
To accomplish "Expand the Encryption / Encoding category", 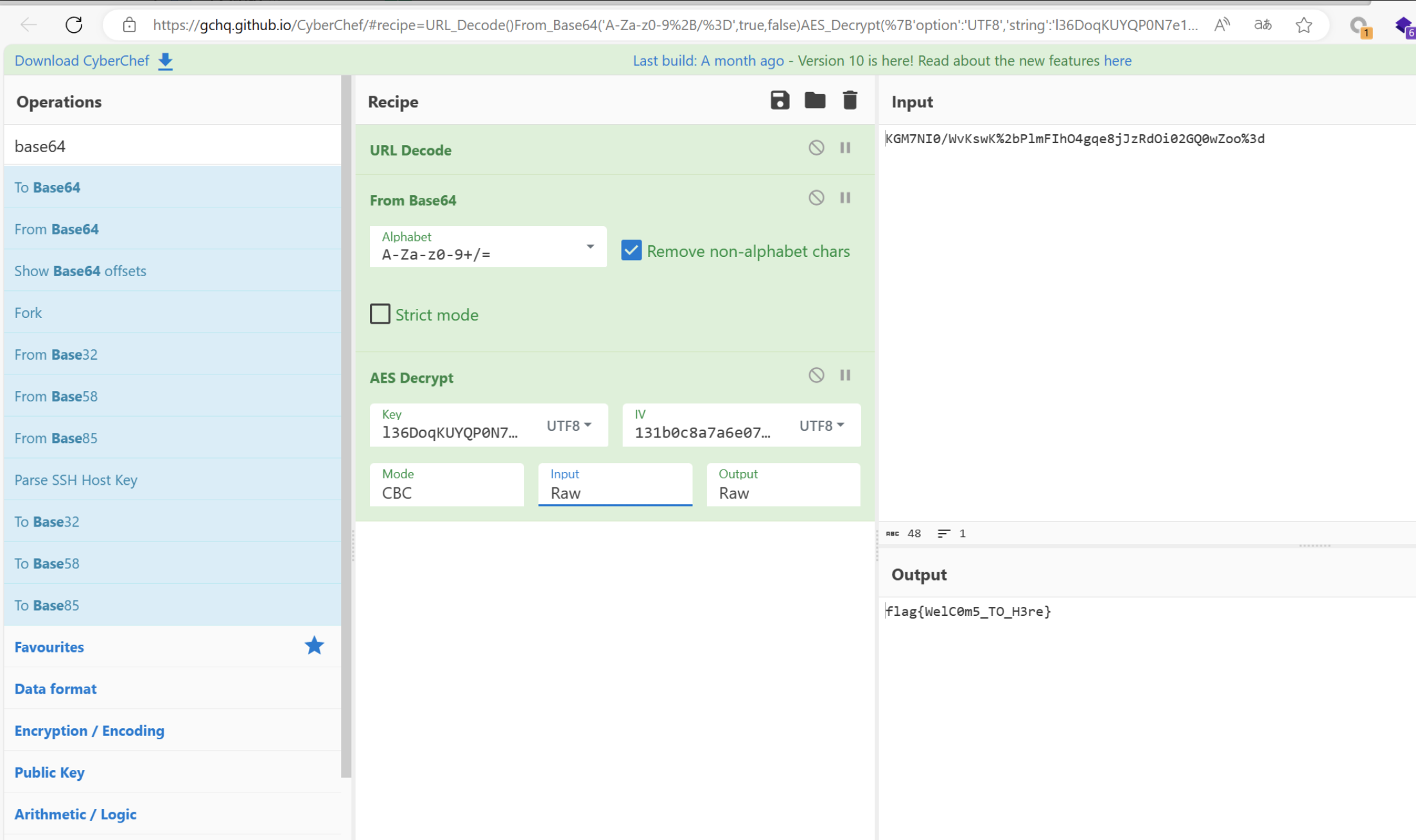I will (89, 731).
